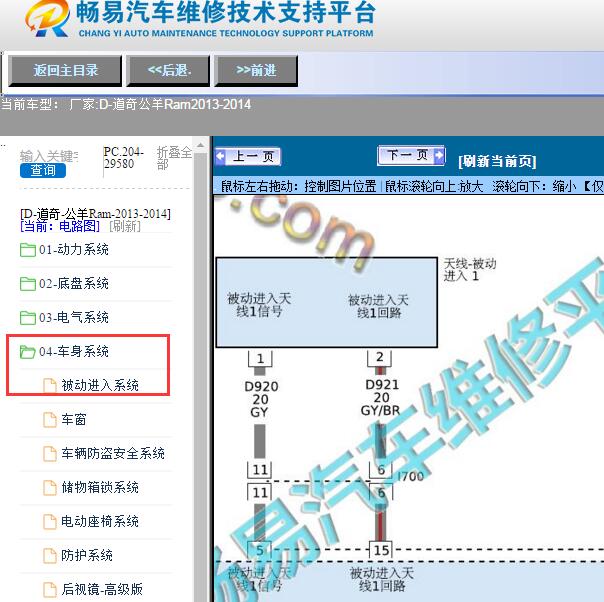Click 折叠全部 to collapse all folders
This screenshot has width=604, height=602.
click(174, 158)
